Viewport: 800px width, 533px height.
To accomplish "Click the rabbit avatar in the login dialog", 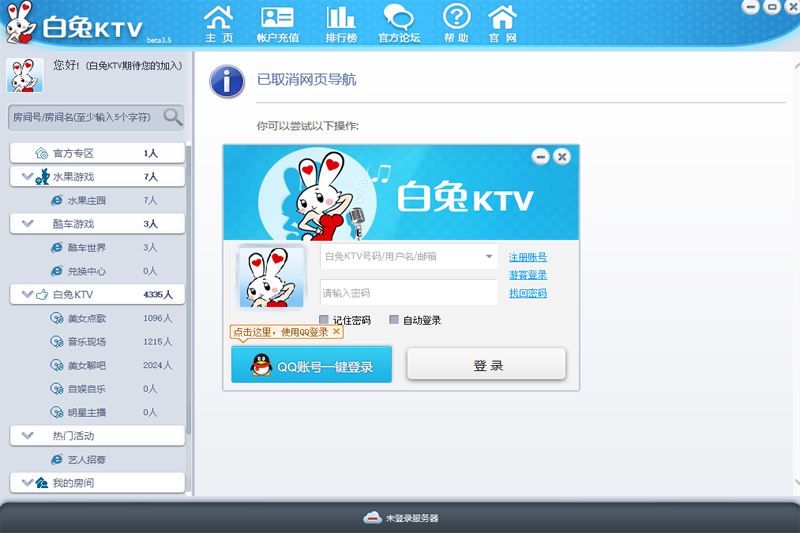I will [x=271, y=276].
